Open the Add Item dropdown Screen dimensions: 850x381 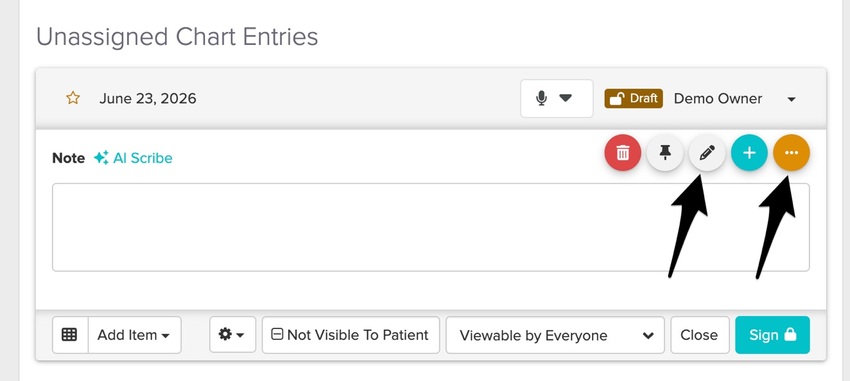coord(134,335)
